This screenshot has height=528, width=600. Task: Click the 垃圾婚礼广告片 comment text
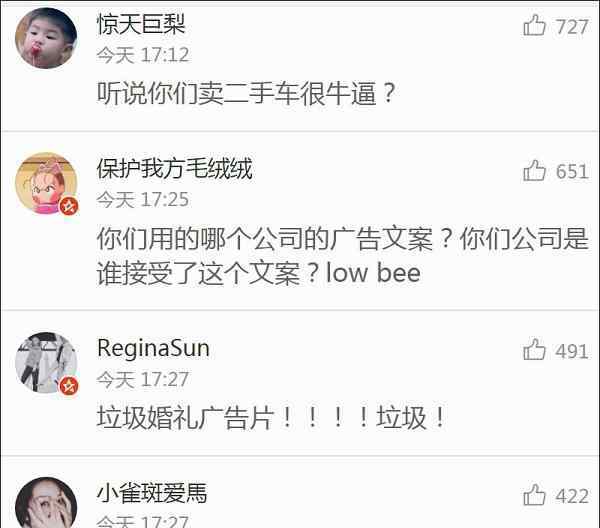tap(271, 417)
